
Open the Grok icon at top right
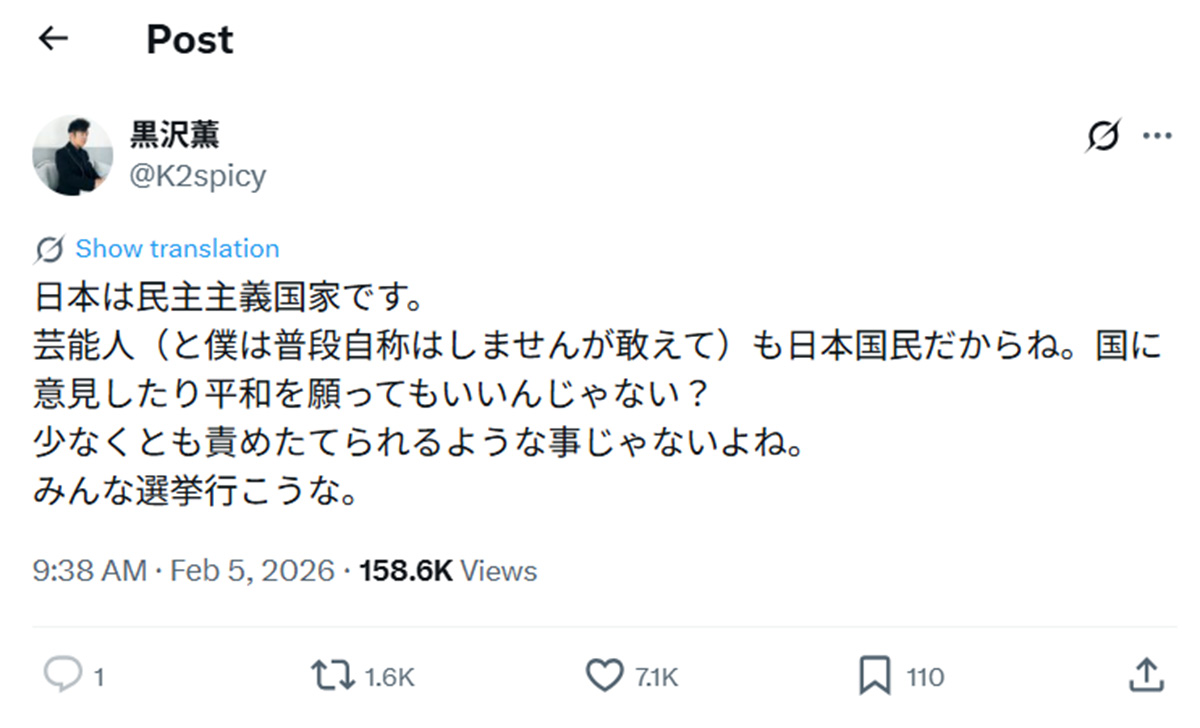(x=1103, y=137)
